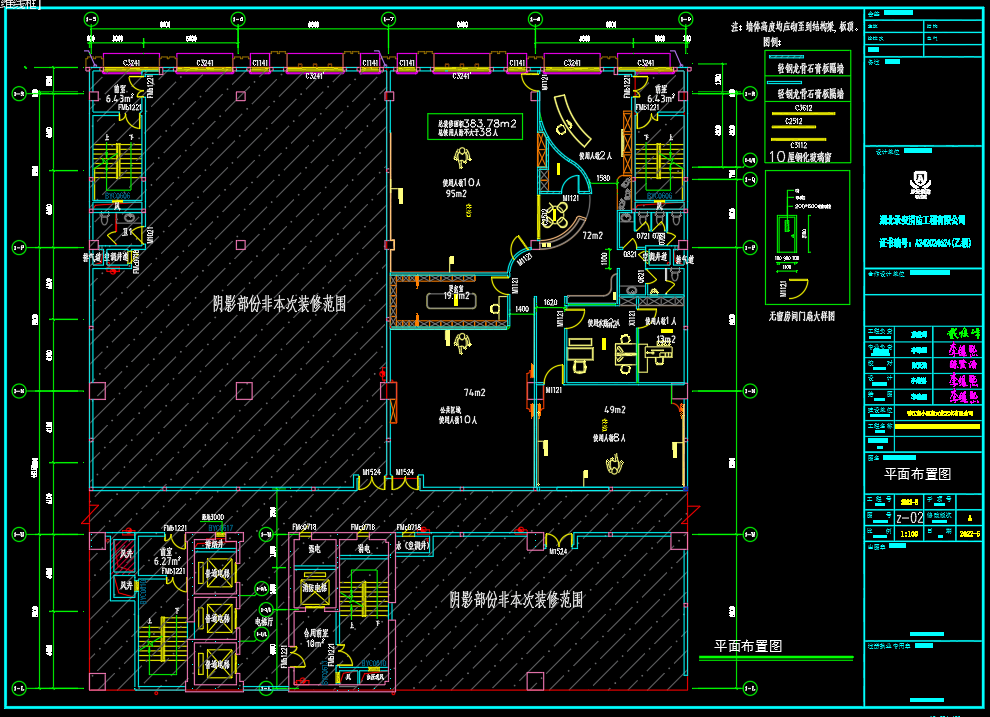Select the 2022-5 date cell
This screenshot has height=717, width=990.
point(971,534)
